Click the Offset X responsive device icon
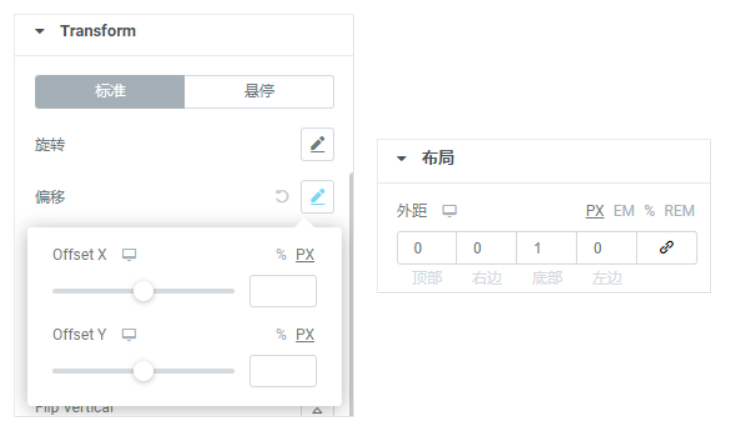Viewport: 743px width, 435px height. point(128,255)
